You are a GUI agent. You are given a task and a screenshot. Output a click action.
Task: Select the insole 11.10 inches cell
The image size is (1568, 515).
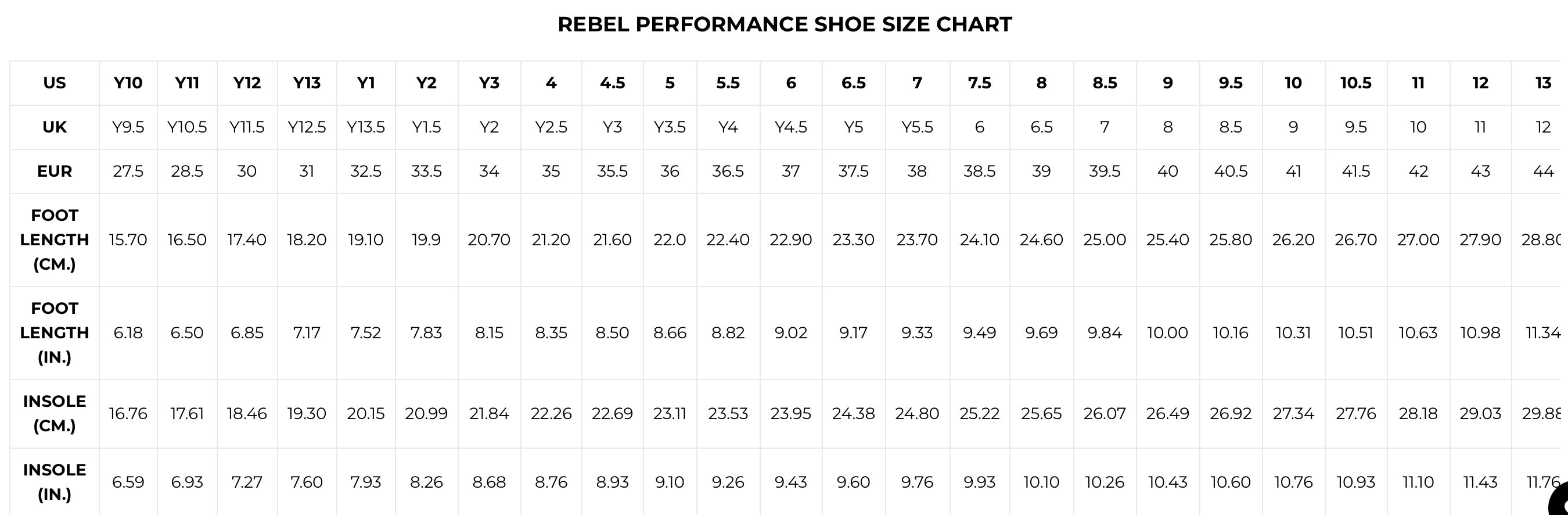[1418, 482]
